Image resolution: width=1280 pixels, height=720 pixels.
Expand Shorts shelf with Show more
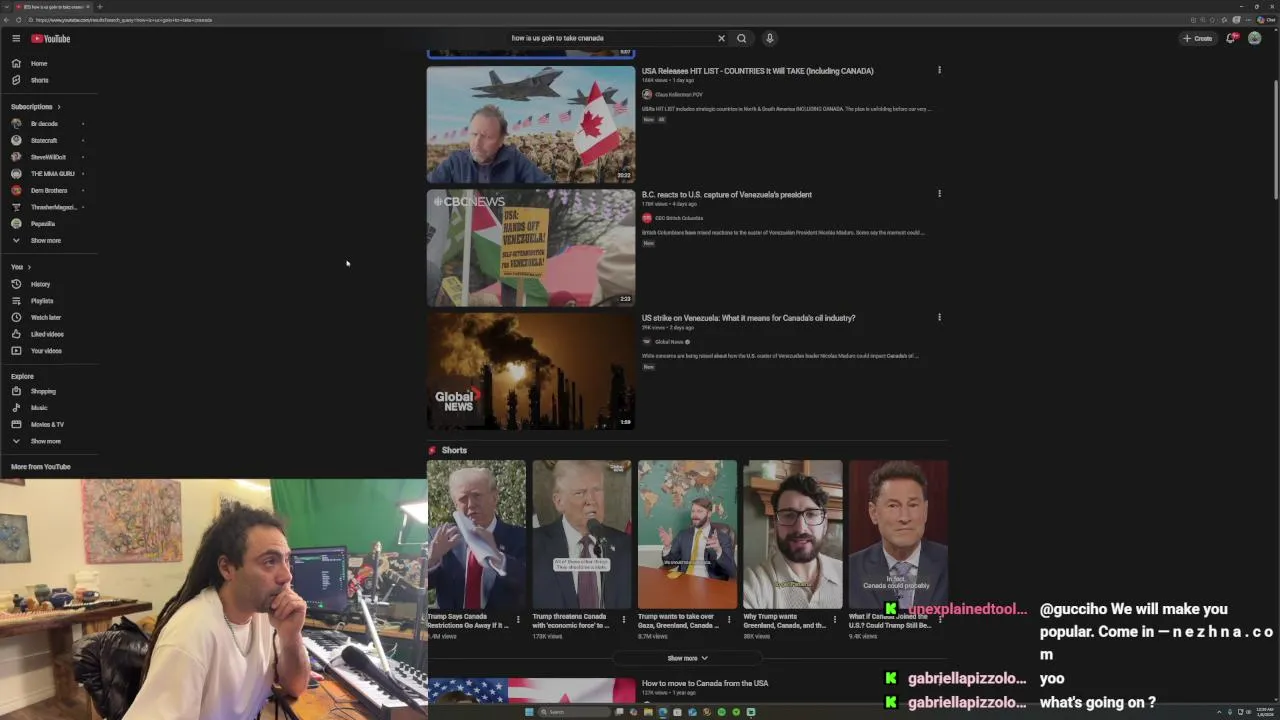[x=687, y=658]
